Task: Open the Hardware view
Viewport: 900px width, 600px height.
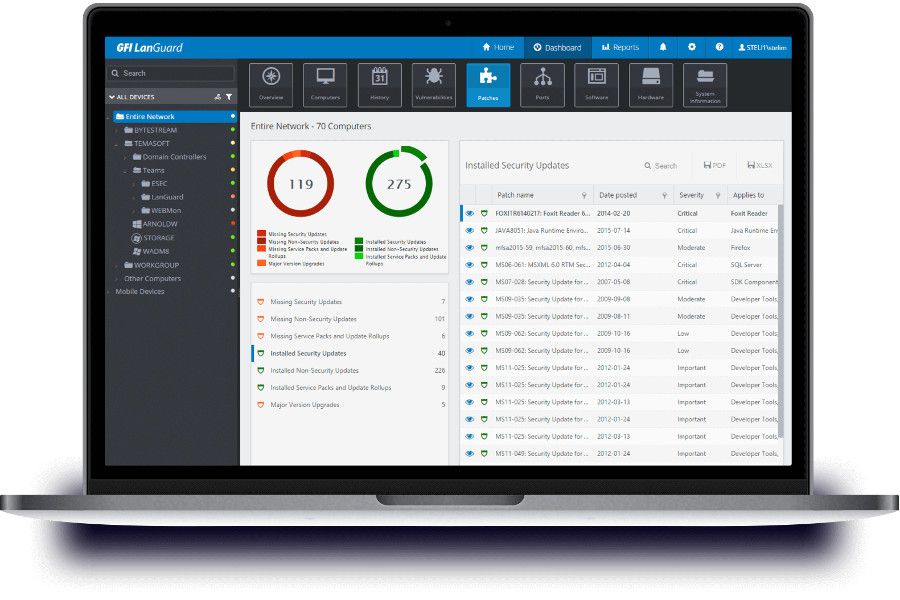Action: coord(651,85)
